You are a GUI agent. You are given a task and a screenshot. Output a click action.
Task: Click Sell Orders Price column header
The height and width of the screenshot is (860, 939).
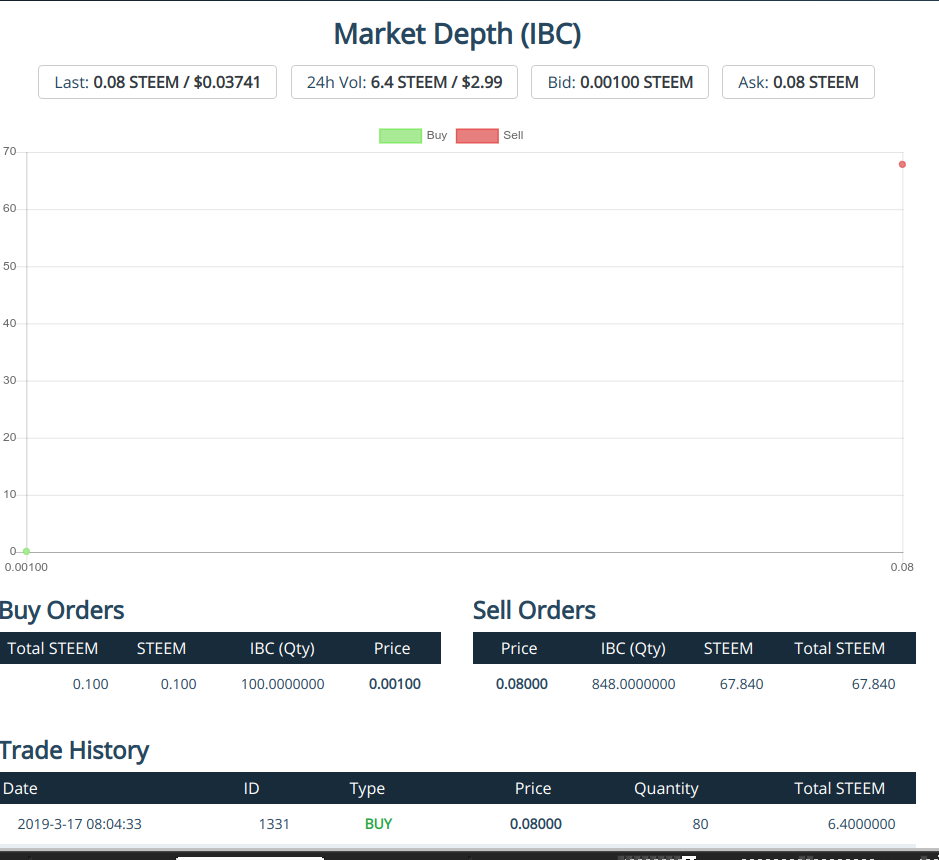pos(519,649)
